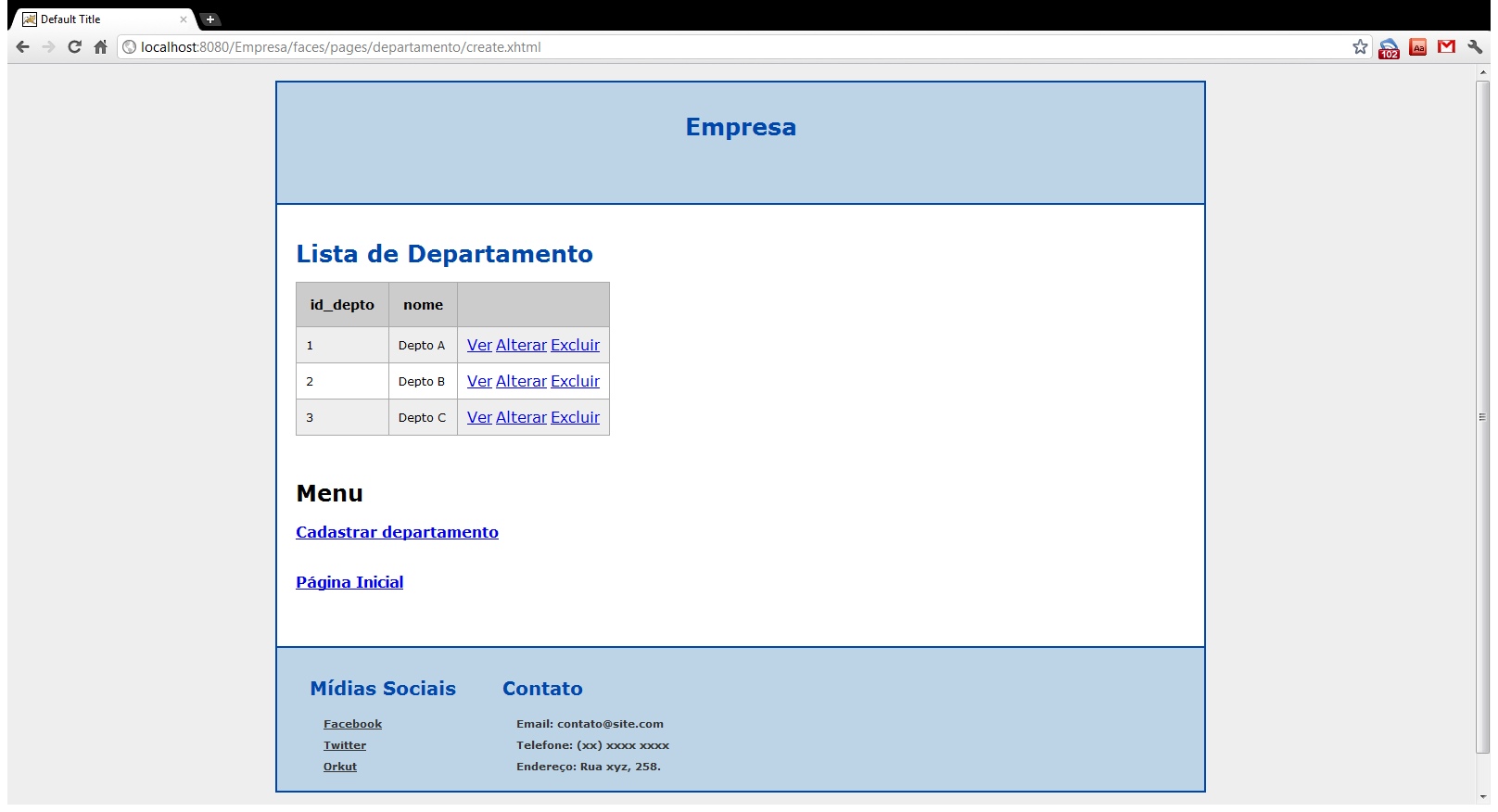The image size is (1498, 812).
Task: Click Alterar link for Depto C
Action: point(521,417)
